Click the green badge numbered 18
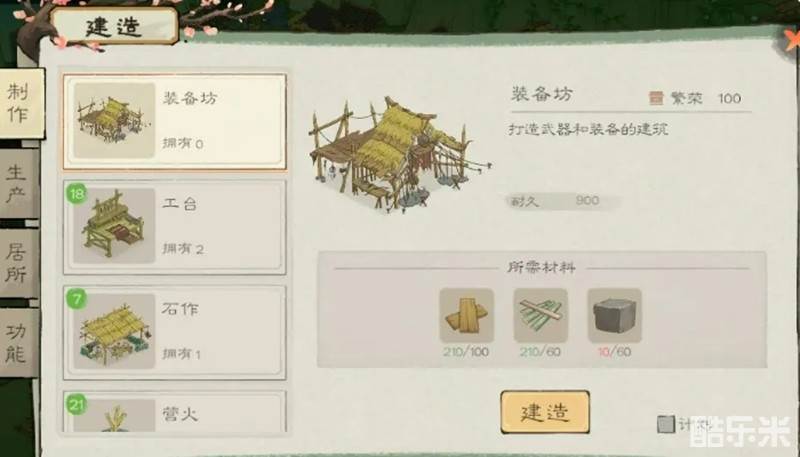The height and width of the screenshot is (457, 800). click(77, 194)
